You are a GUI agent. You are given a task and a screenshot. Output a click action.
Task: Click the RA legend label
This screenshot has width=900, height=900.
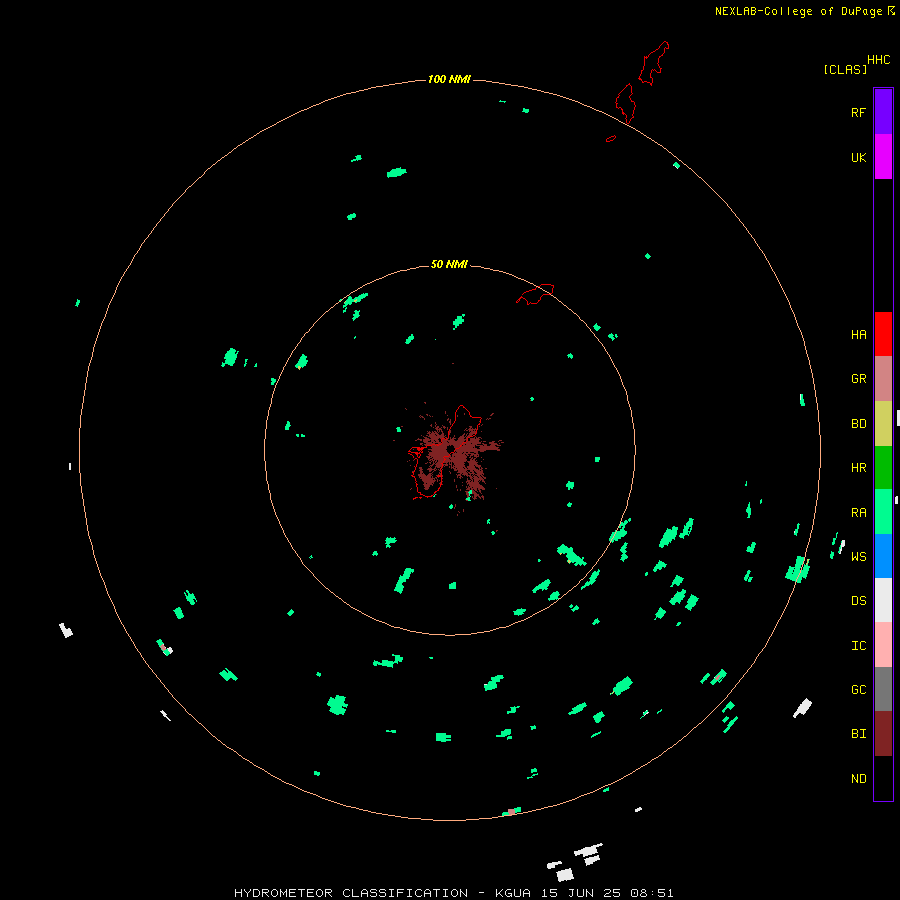click(858, 513)
